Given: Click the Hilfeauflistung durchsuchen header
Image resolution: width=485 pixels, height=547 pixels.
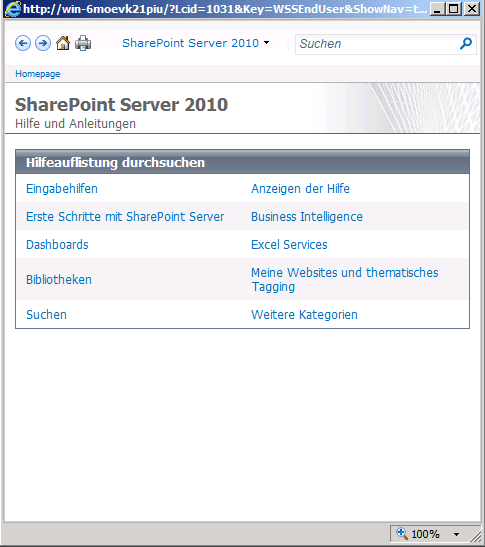Looking at the screenshot, I should 115,163.
